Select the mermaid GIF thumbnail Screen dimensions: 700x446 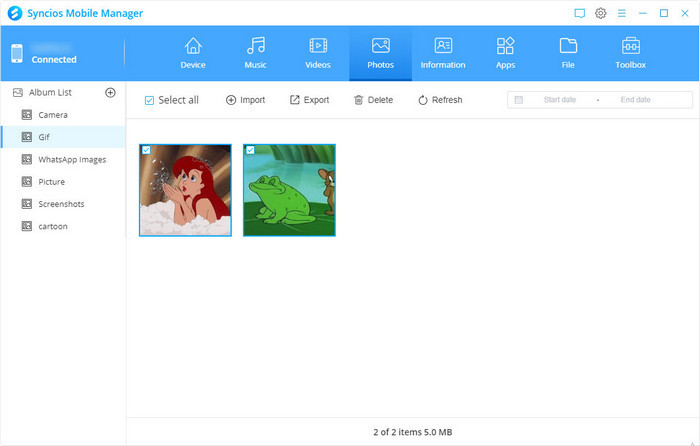[x=185, y=190]
